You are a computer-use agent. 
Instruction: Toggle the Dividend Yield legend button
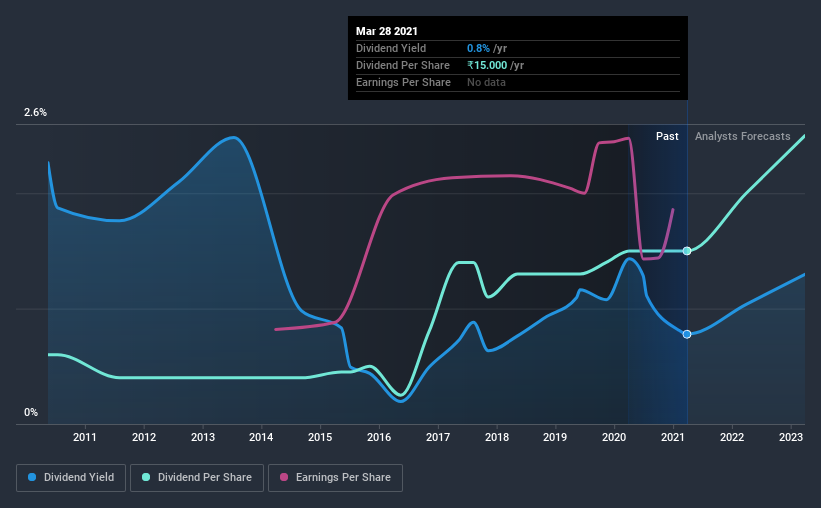pyautogui.click(x=71, y=478)
